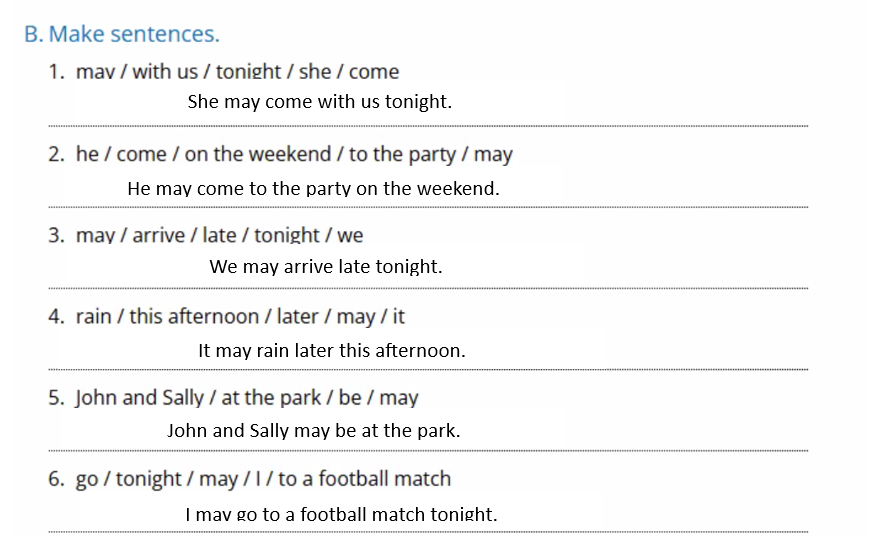Click the number '2.' list marker
This screenshot has width=876, height=537.
coord(56,154)
